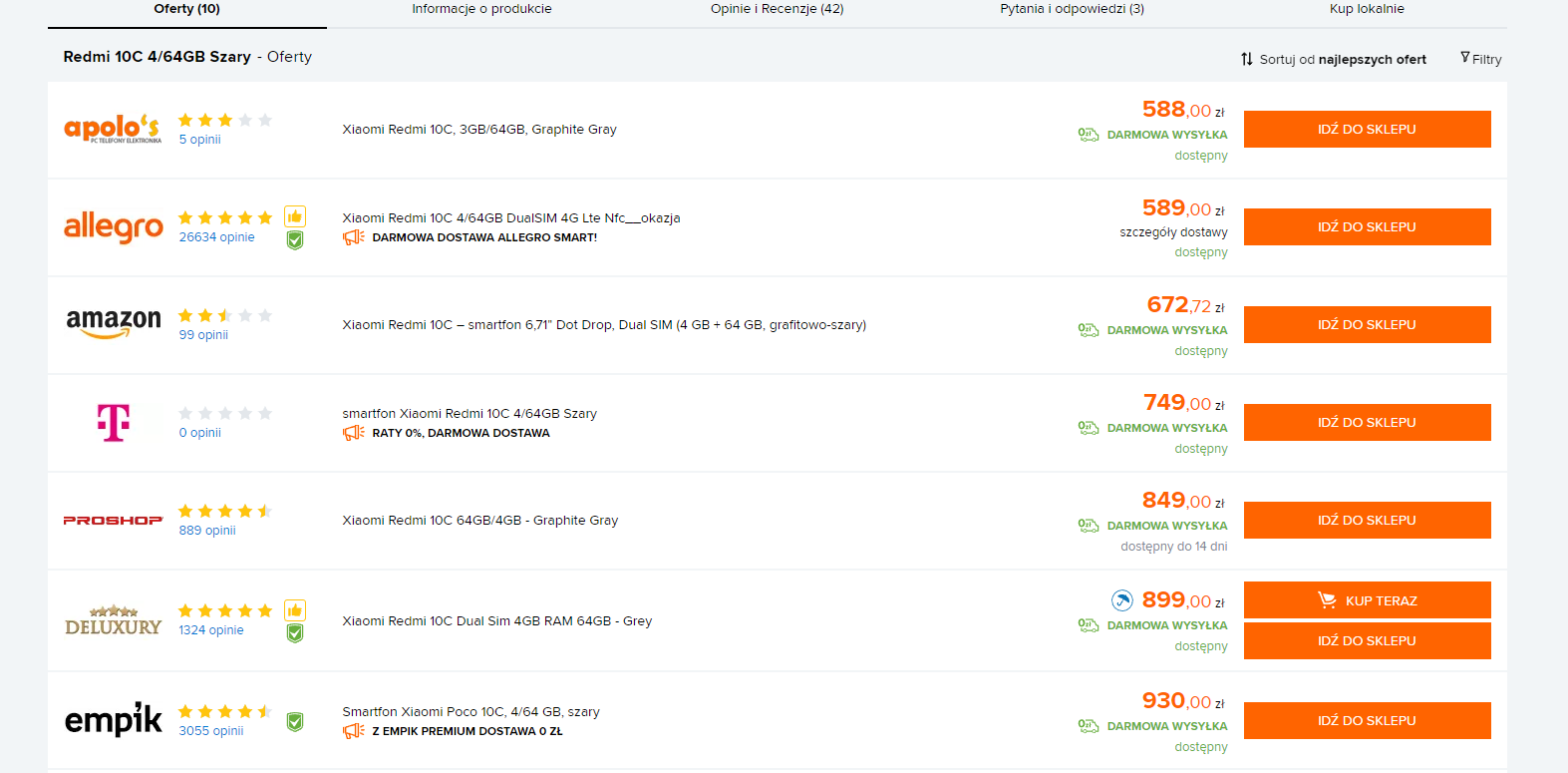Open offer Xiaomi Redmi 10C, 3GB/64GB, Graphite Gray
This screenshot has height=773, width=1568.
click(x=479, y=130)
